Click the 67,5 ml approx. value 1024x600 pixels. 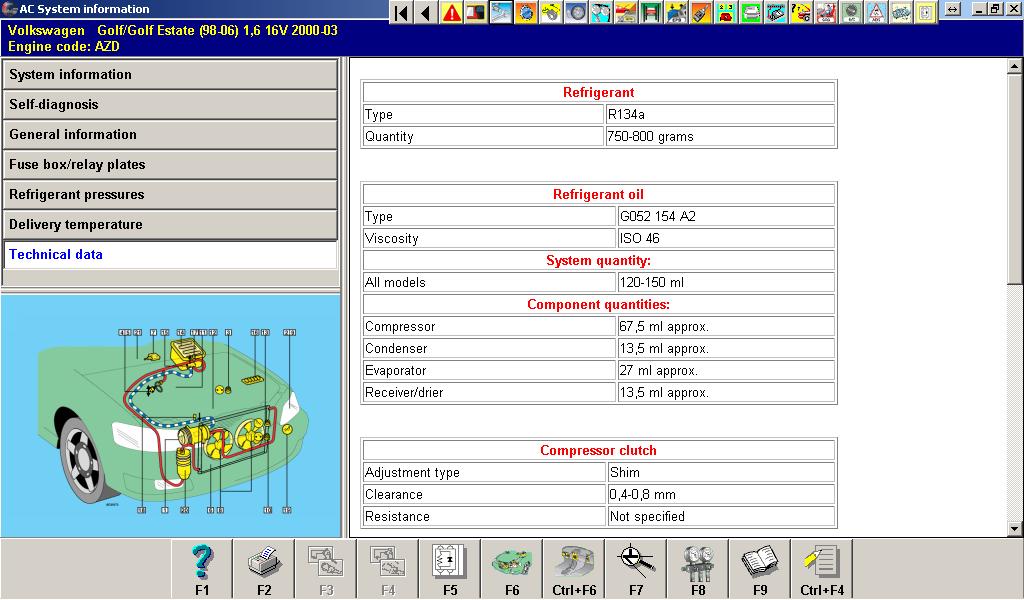coord(726,326)
